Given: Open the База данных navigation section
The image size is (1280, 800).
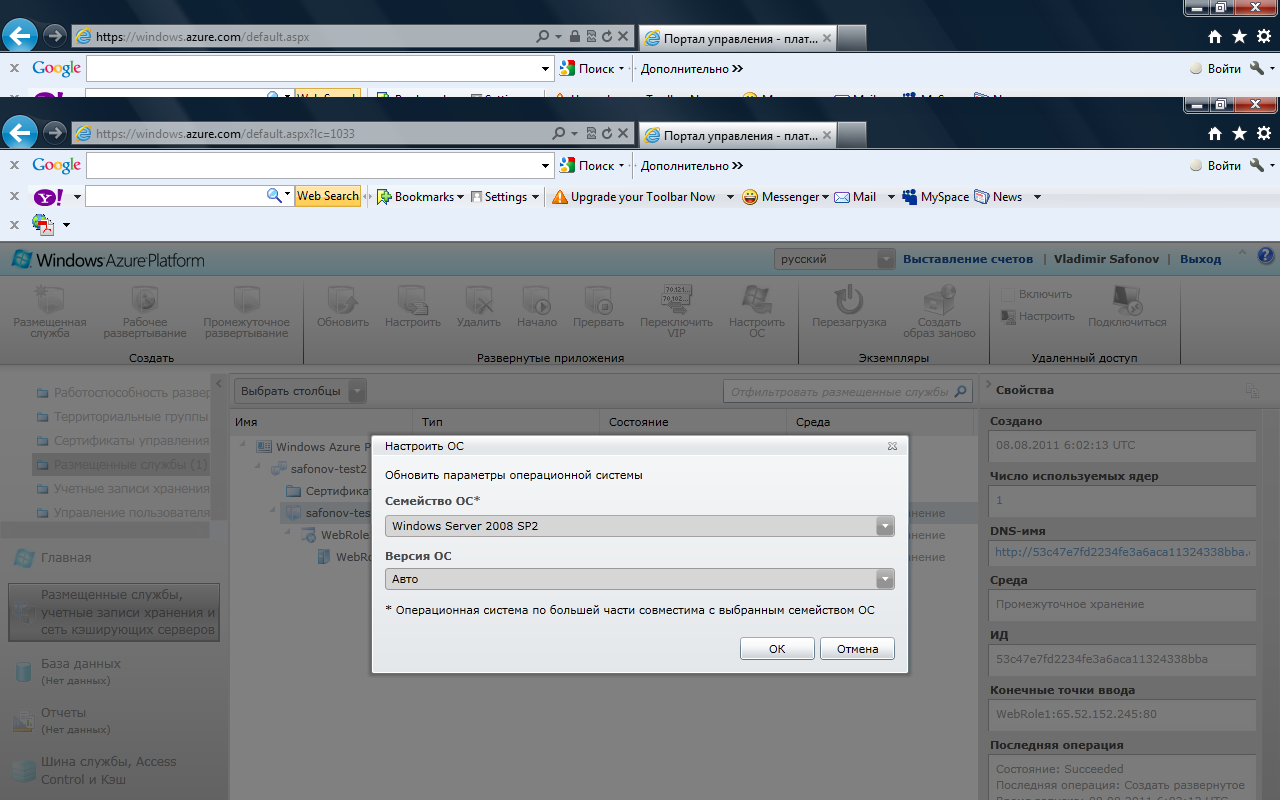Looking at the screenshot, I should point(67,670).
